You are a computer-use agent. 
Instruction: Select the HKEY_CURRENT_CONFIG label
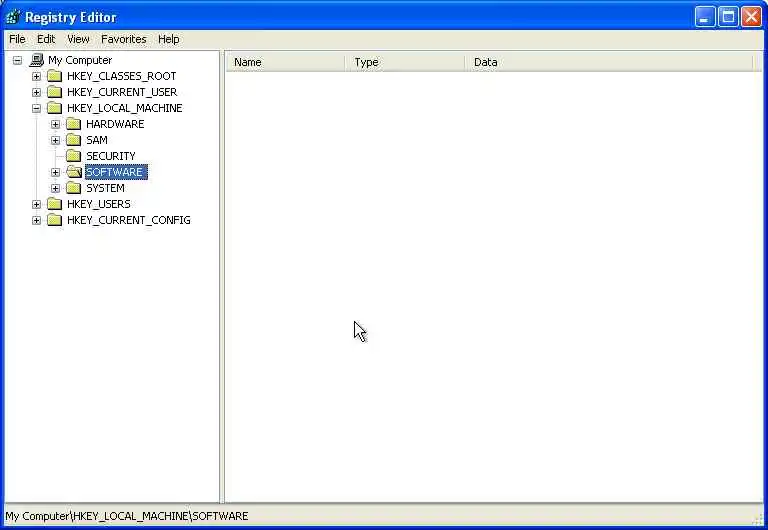pyautogui.click(x=129, y=220)
